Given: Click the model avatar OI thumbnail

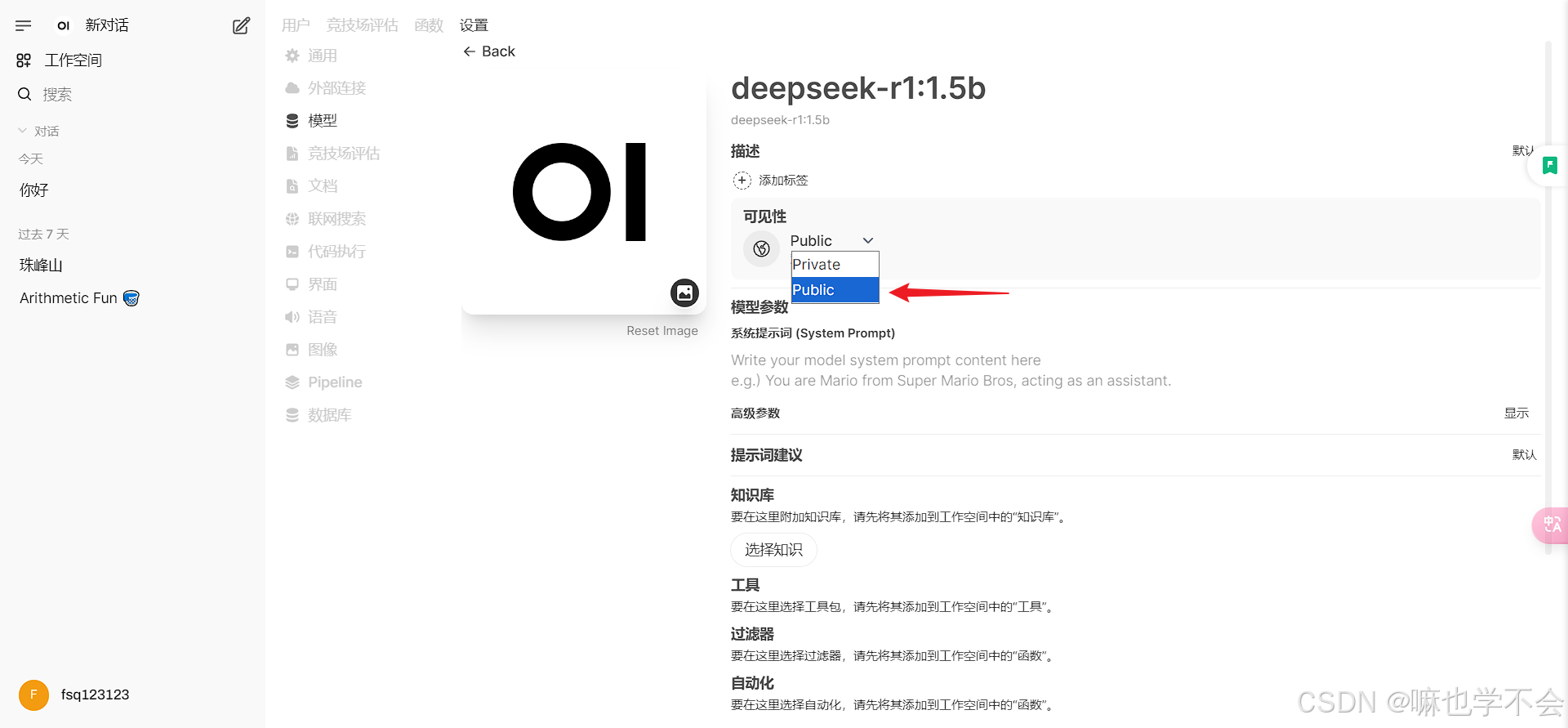Looking at the screenshot, I should pyautogui.click(x=584, y=192).
